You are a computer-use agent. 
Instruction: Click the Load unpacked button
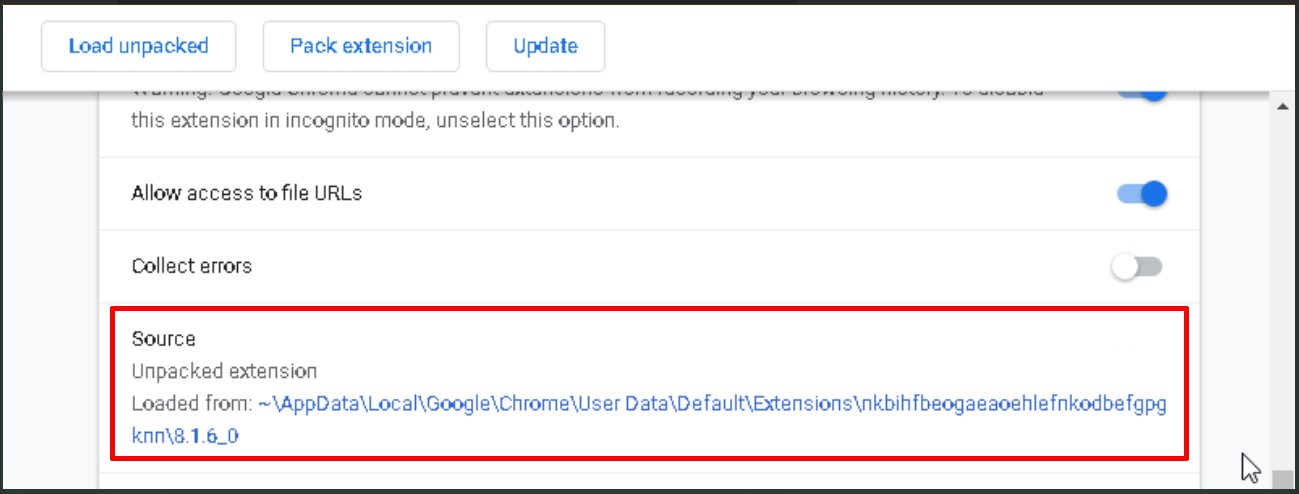coord(138,46)
